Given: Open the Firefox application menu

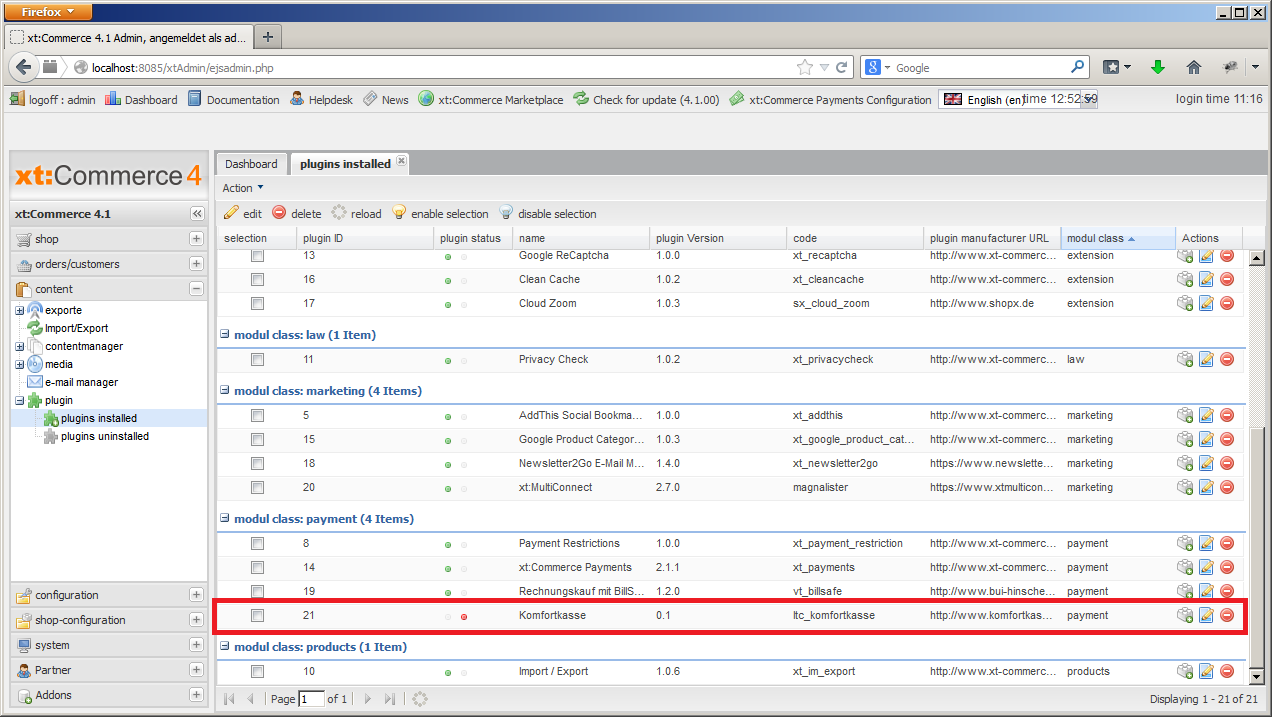Looking at the screenshot, I should click(49, 12).
